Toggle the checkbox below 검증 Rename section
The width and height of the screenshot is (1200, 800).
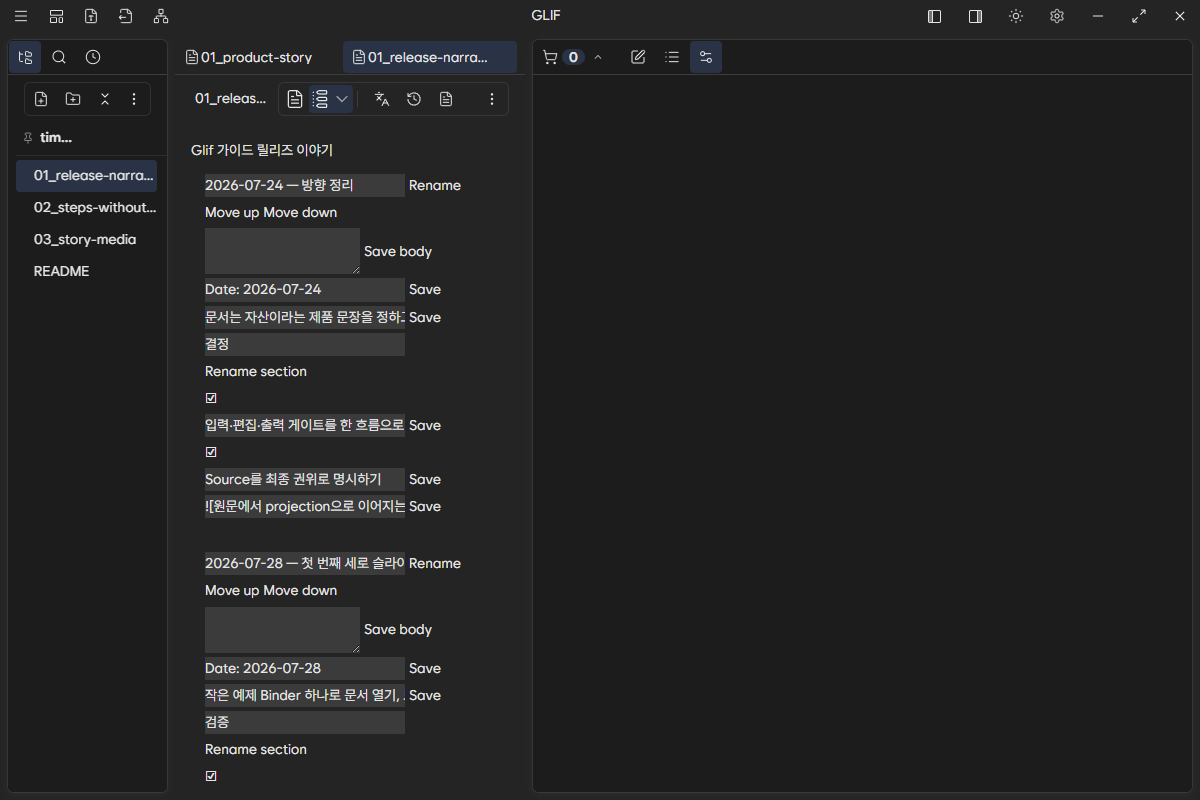point(211,776)
